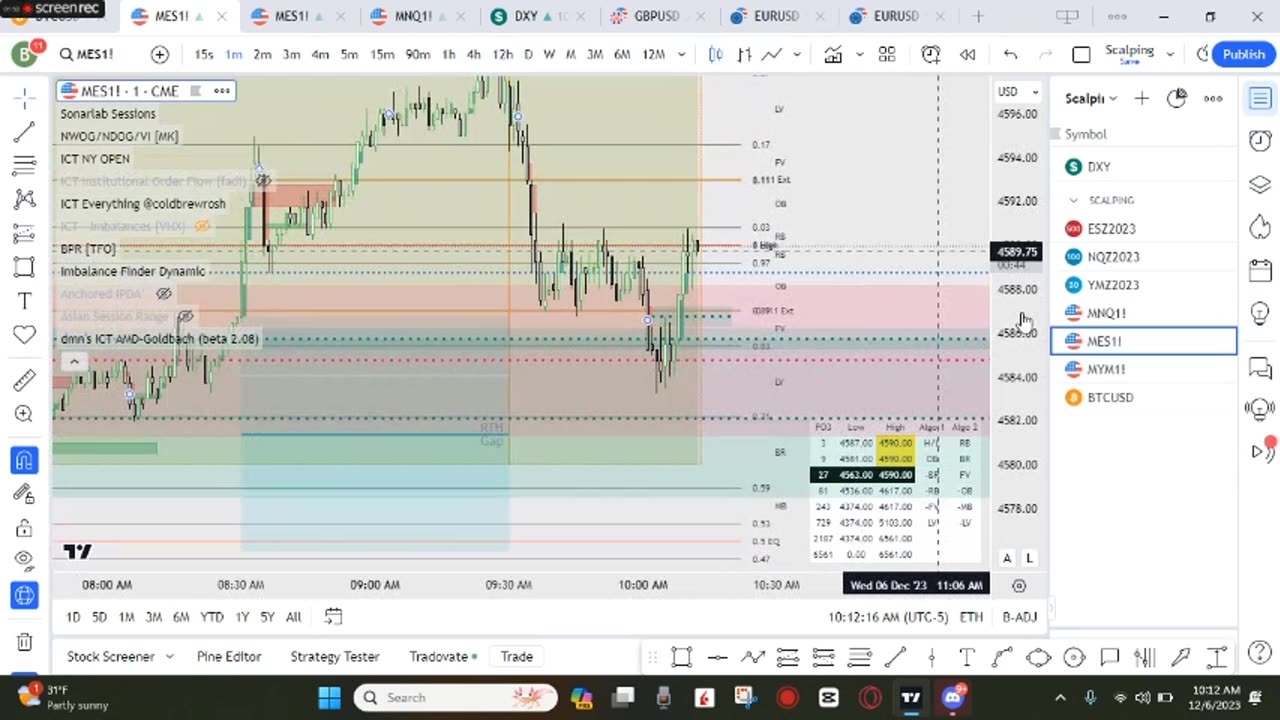Viewport: 1280px width, 720px height.
Task: Click the blue Publish button
Action: coord(1243,54)
